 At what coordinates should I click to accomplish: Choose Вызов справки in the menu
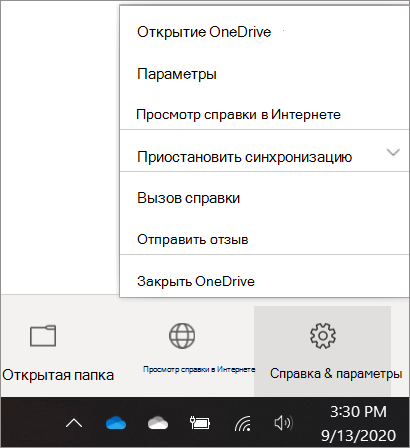pos(264,198)
